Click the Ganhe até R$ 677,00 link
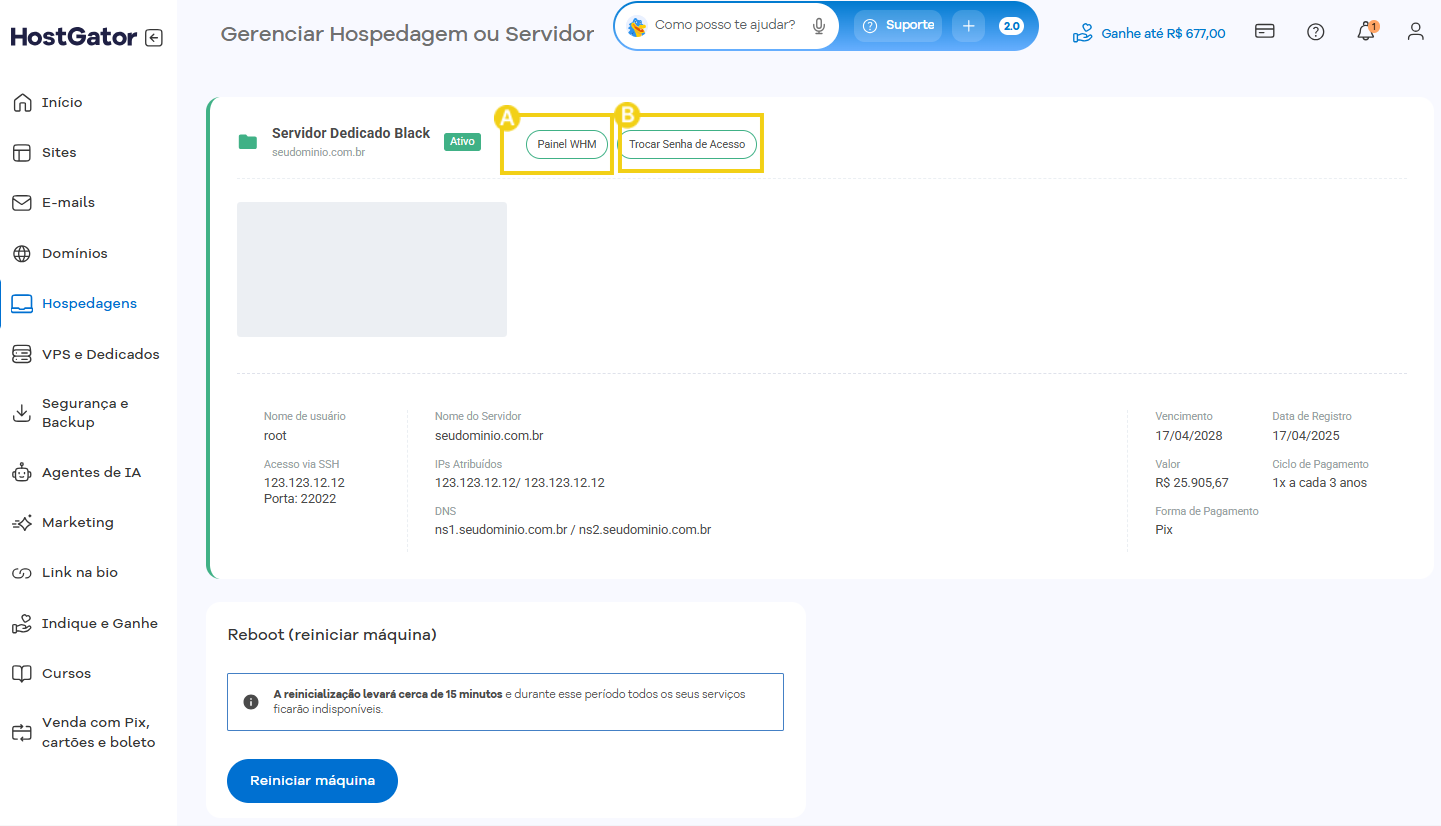The height and width of the screenshot is (826, 1441). coord(1149,33)
